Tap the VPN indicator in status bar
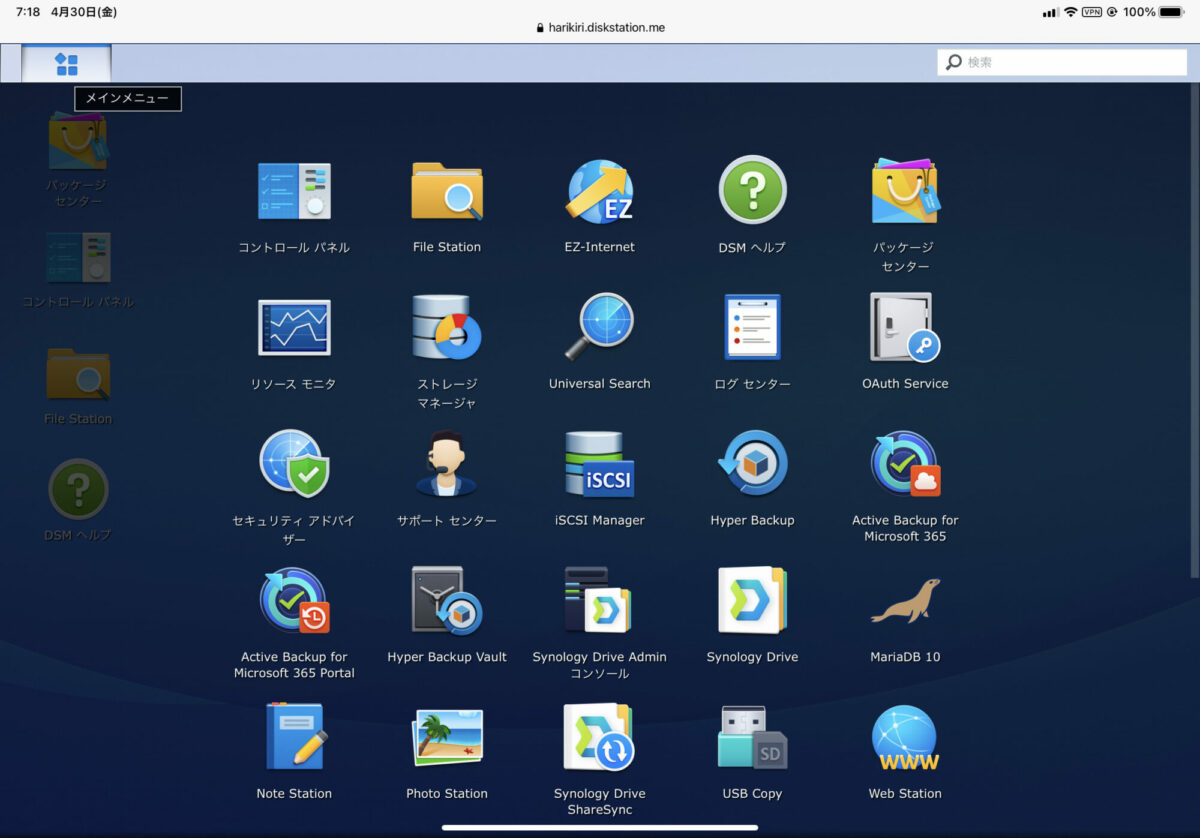Image resolution: width=1200 pixels, height=838 pixels. pyautogui.click(x=1092, y=12)
